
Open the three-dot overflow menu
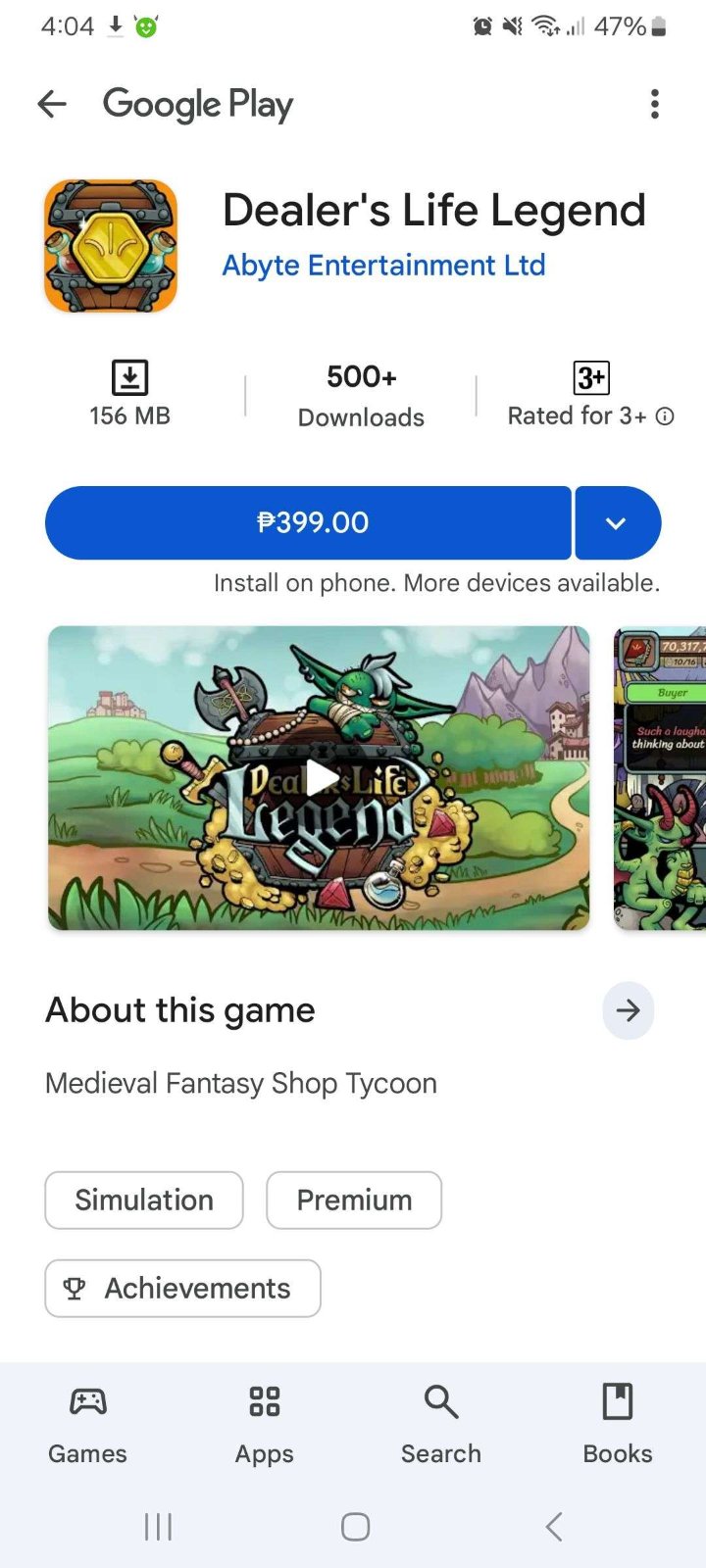[655, 104]
